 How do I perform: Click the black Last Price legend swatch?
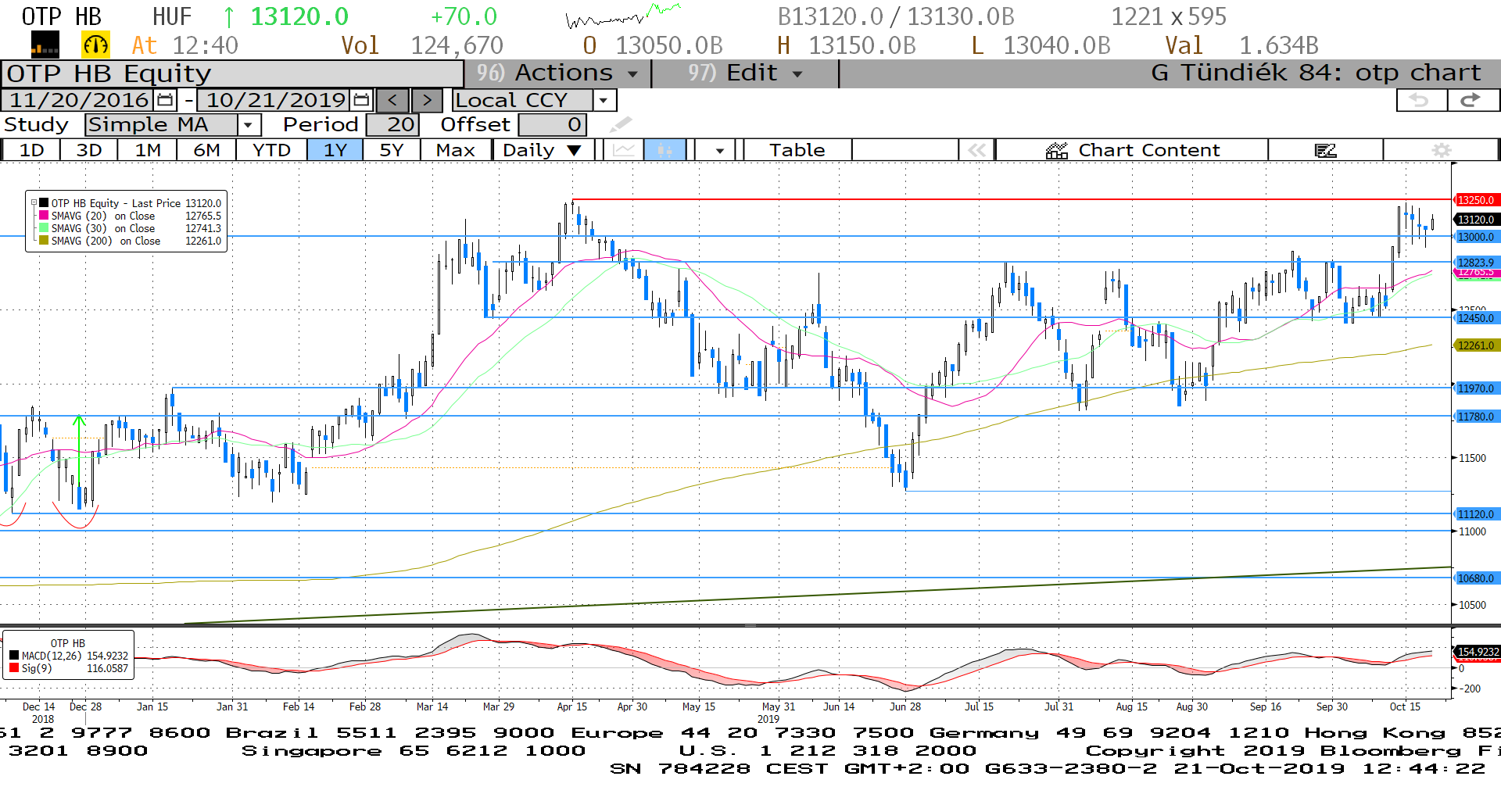tap(44, 203)
